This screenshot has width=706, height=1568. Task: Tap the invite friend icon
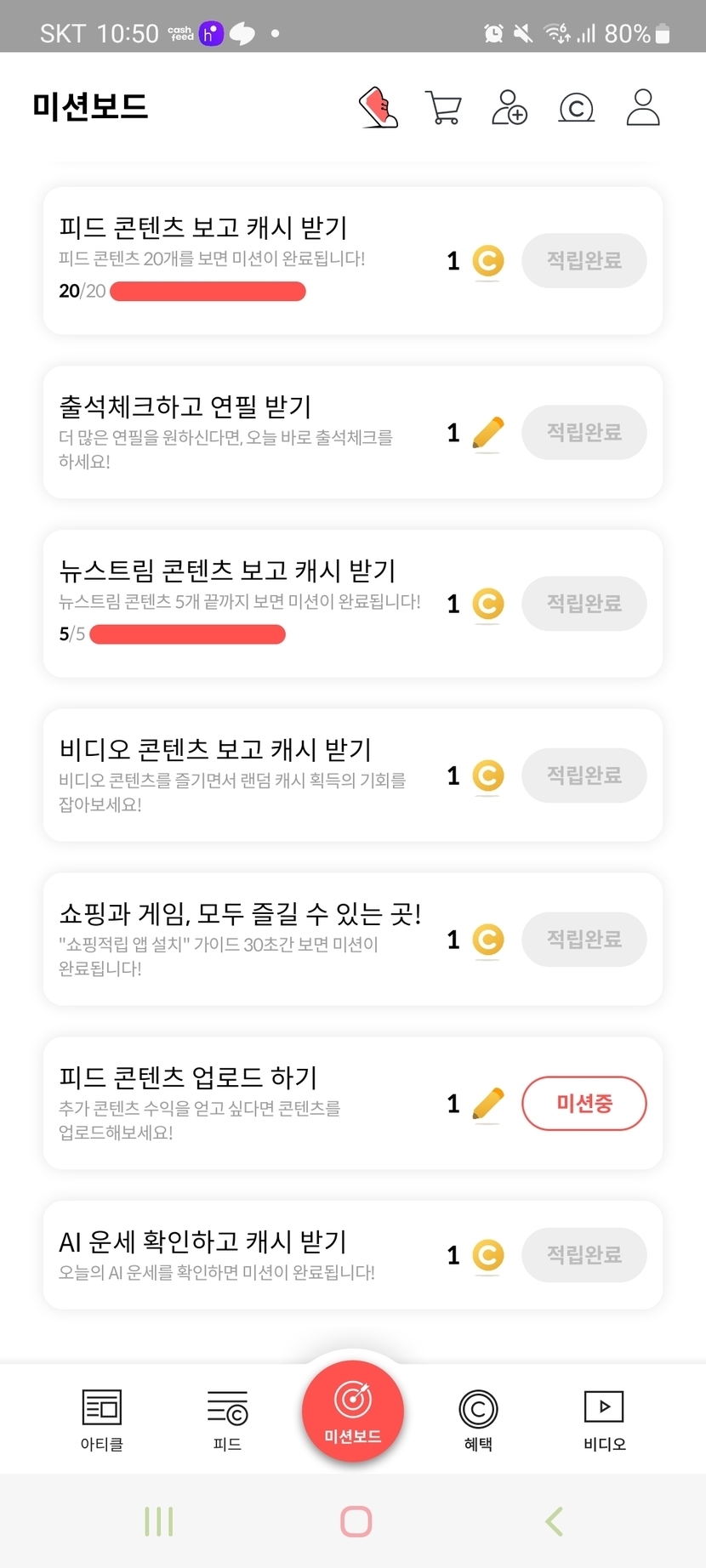point(510,108)
